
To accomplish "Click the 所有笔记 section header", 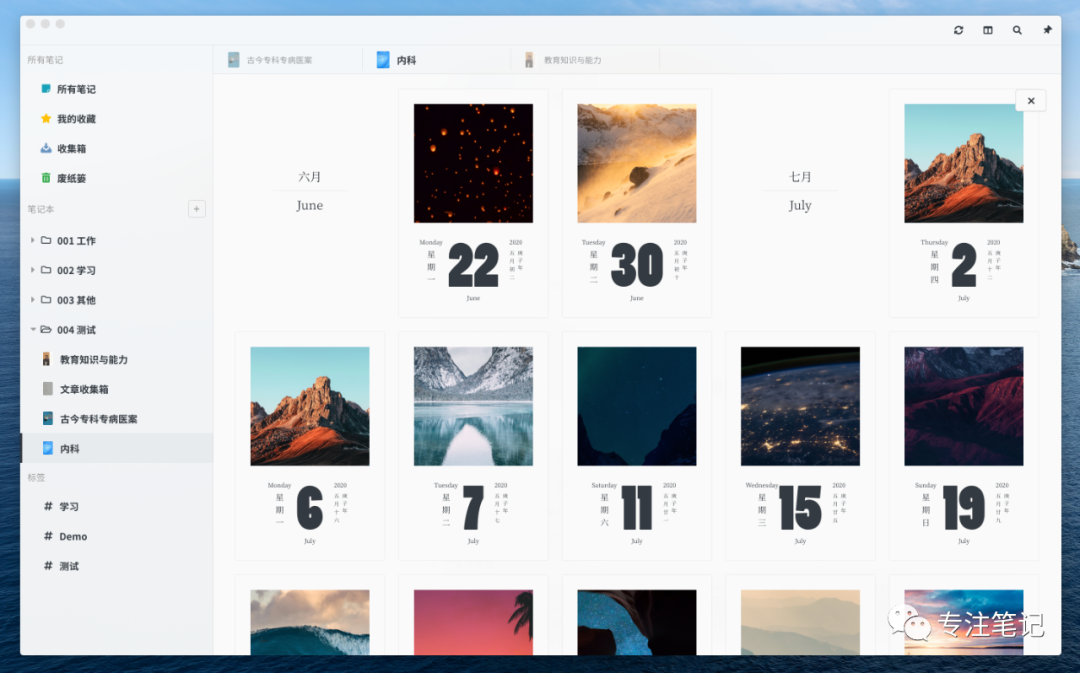I will point(45,60).
